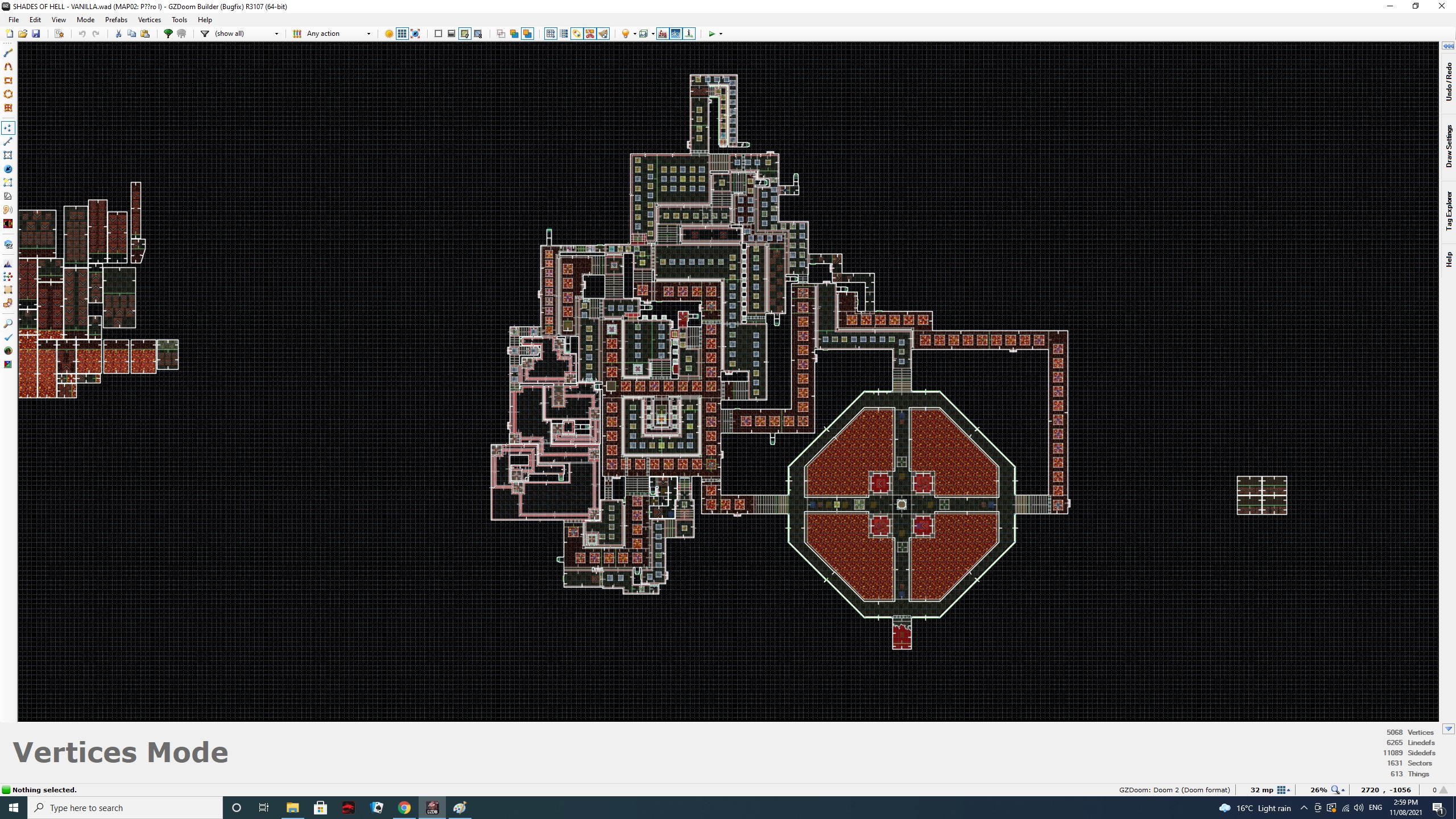Image resolution: width=1456 pixels, height=819 pixels.
Task: Open the Edit menu
Action: [x=35, y=19]
